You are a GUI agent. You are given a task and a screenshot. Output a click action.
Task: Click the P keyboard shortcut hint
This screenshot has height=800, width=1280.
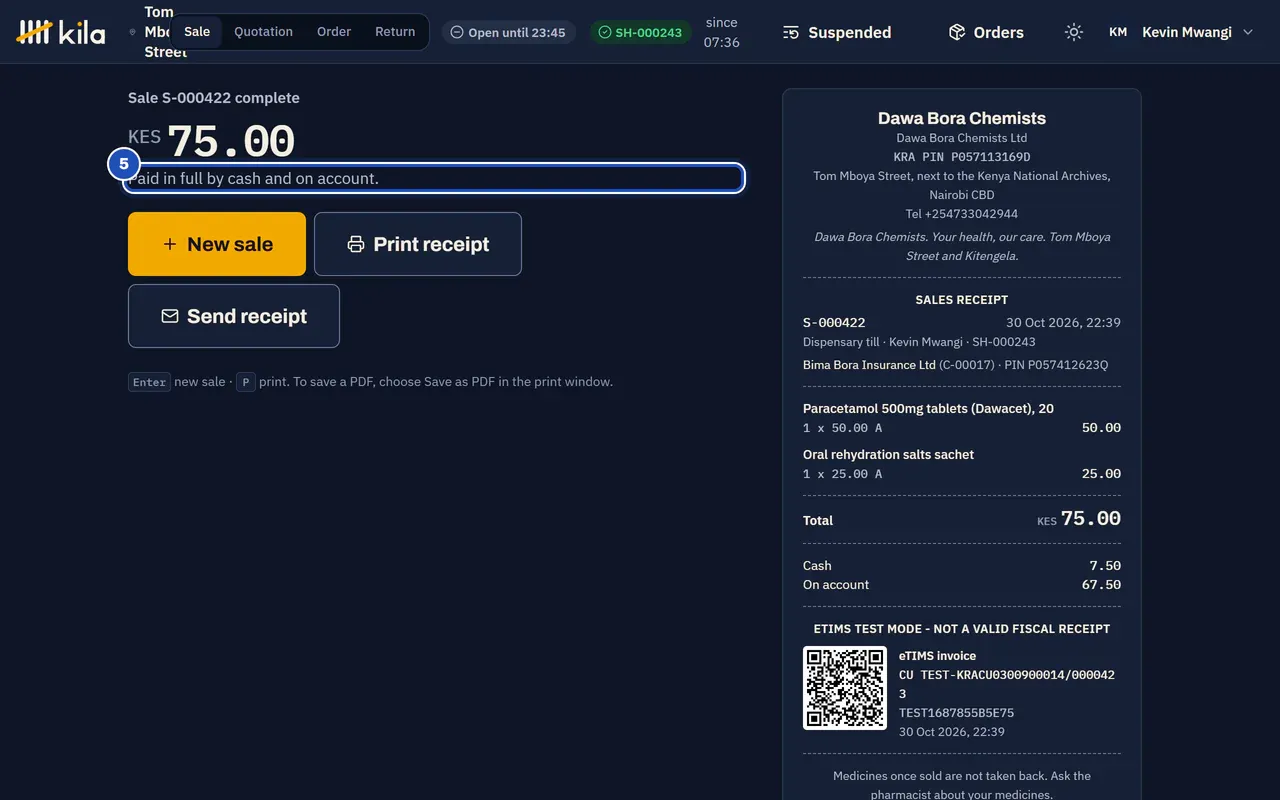coord(246,382)
